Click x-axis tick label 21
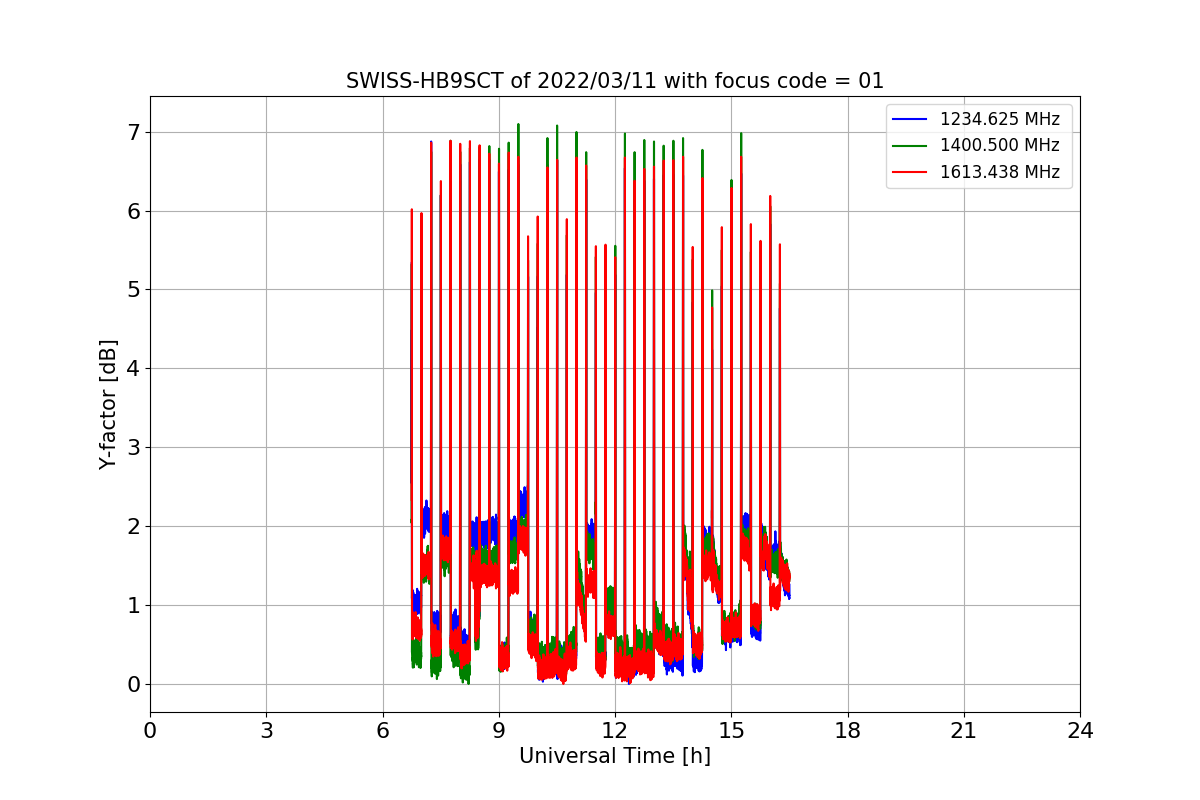The height and width of the screenshot is (800, 1200). point(964,731)
